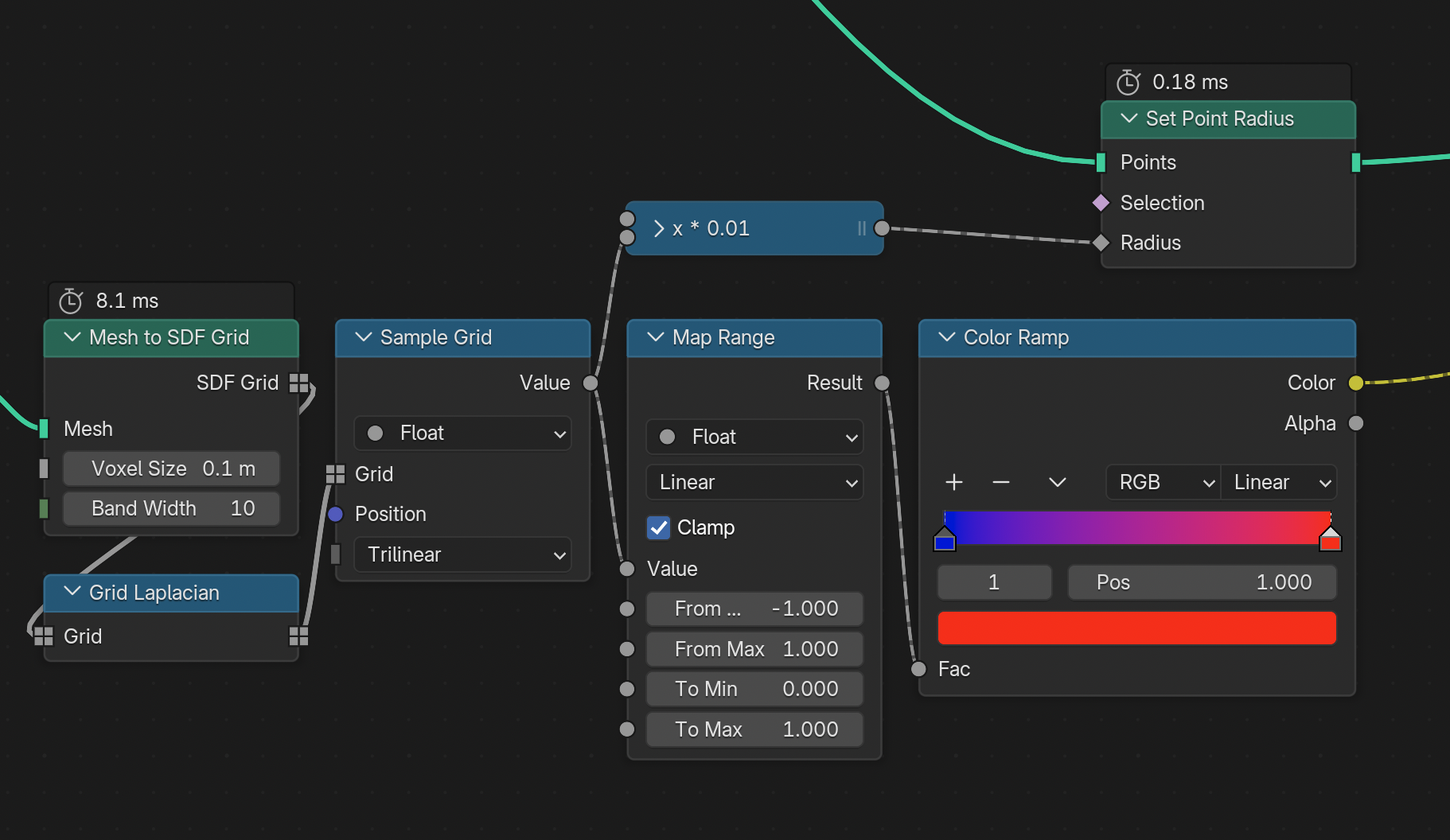Collapse the Mesh to SDF Grid node
The height and width of the screenshot is (840, 1450).
coord(72,337)
